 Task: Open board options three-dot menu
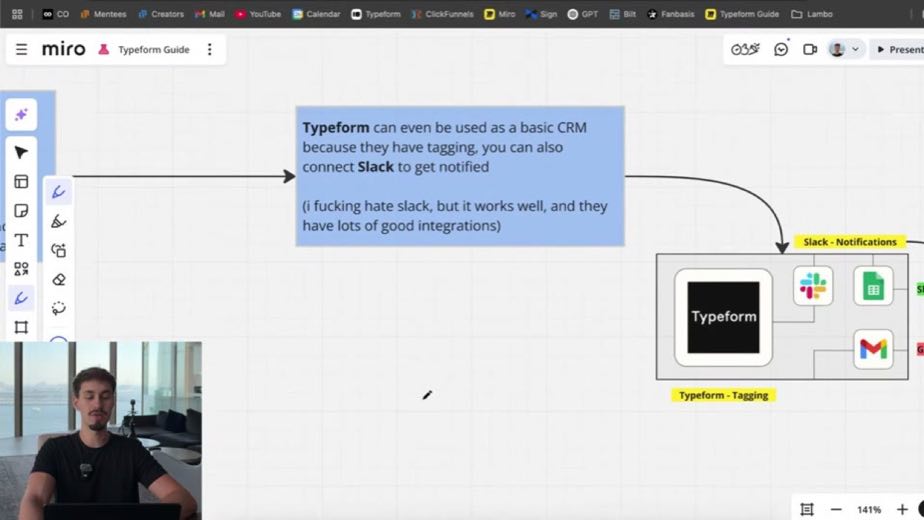coord(210,50)
